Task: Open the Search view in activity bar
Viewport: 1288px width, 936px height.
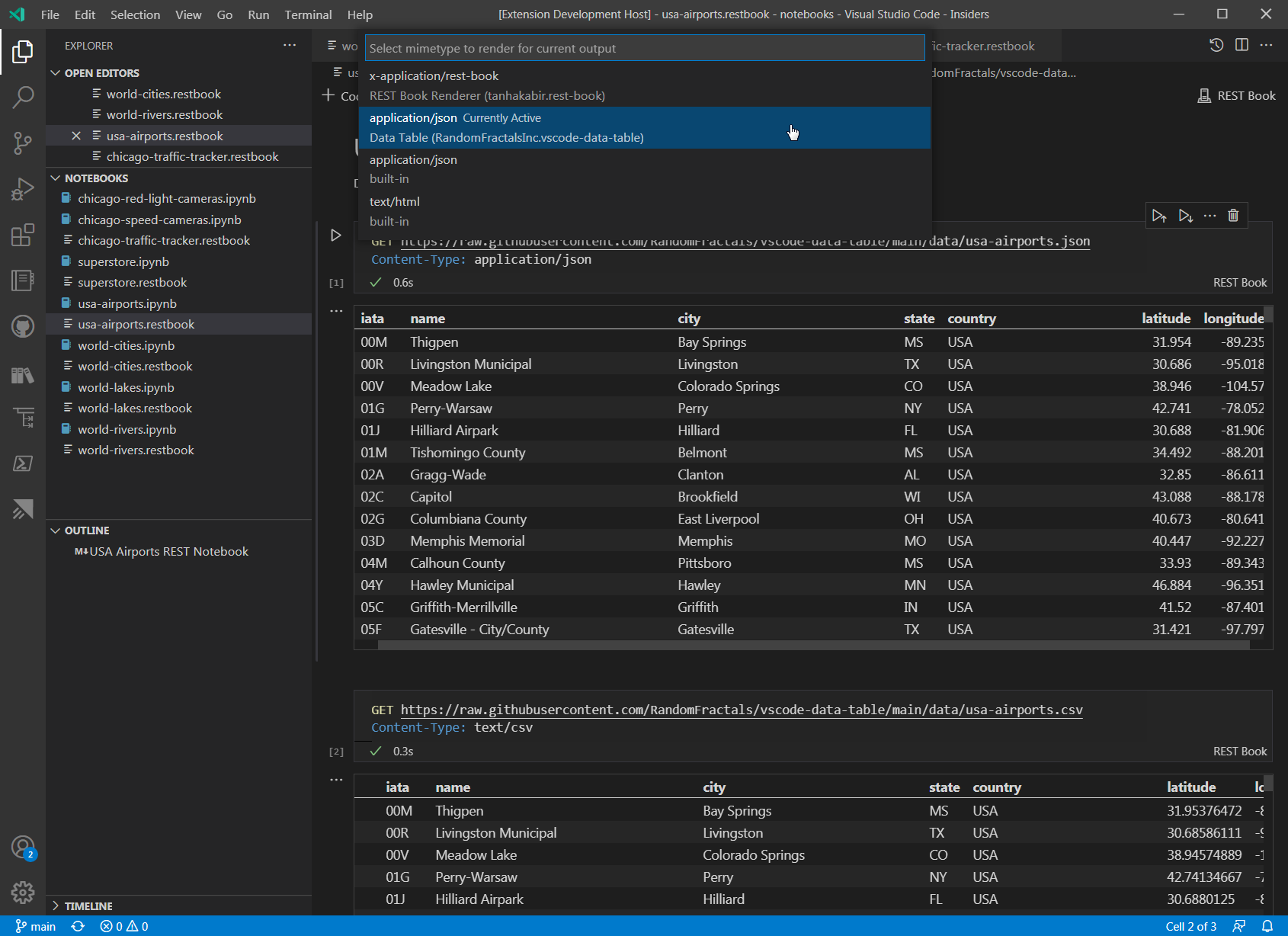Action: point(23,97)
